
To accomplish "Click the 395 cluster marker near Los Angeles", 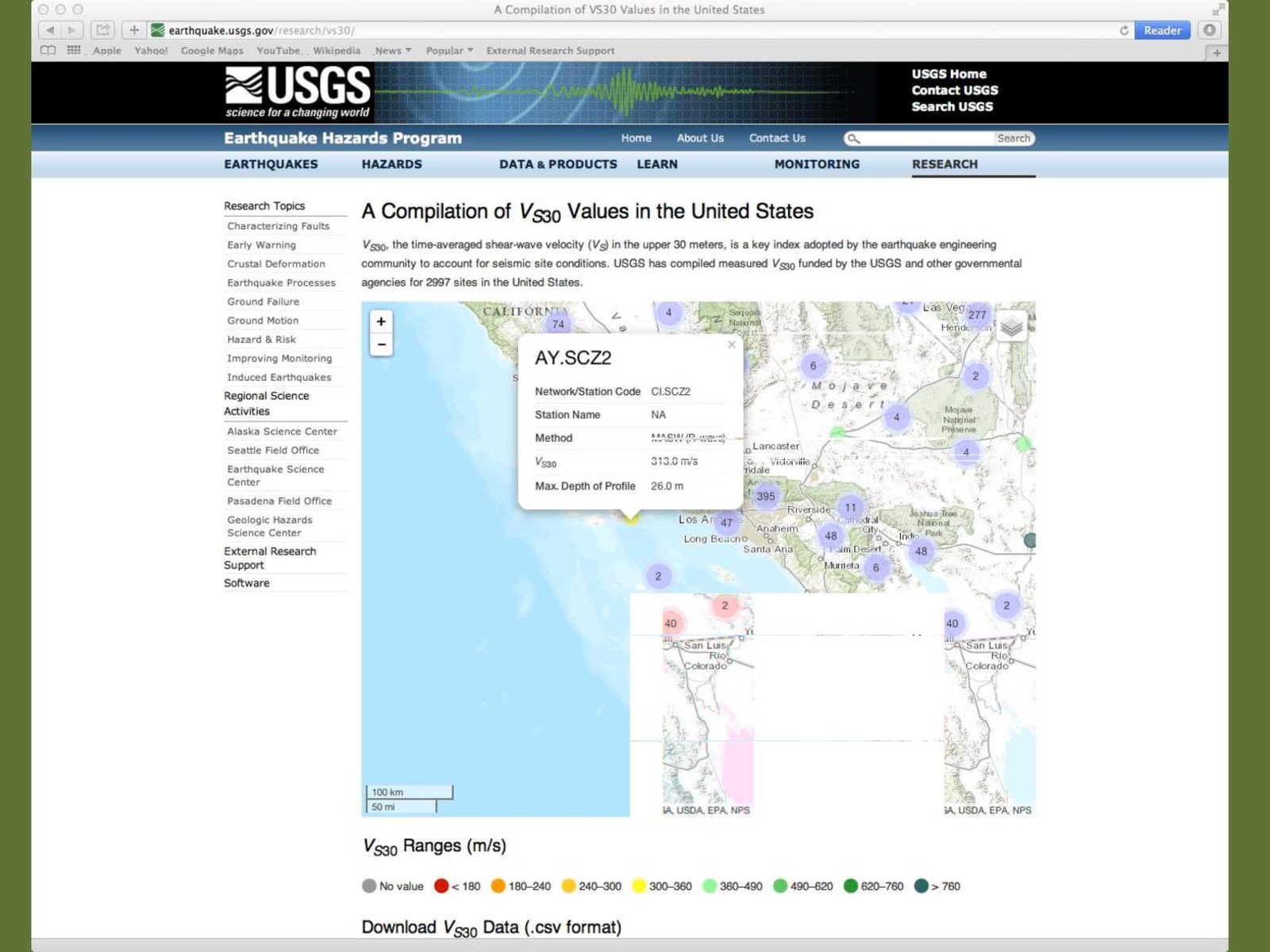I will pyautogui.click(x=765, y=496).
